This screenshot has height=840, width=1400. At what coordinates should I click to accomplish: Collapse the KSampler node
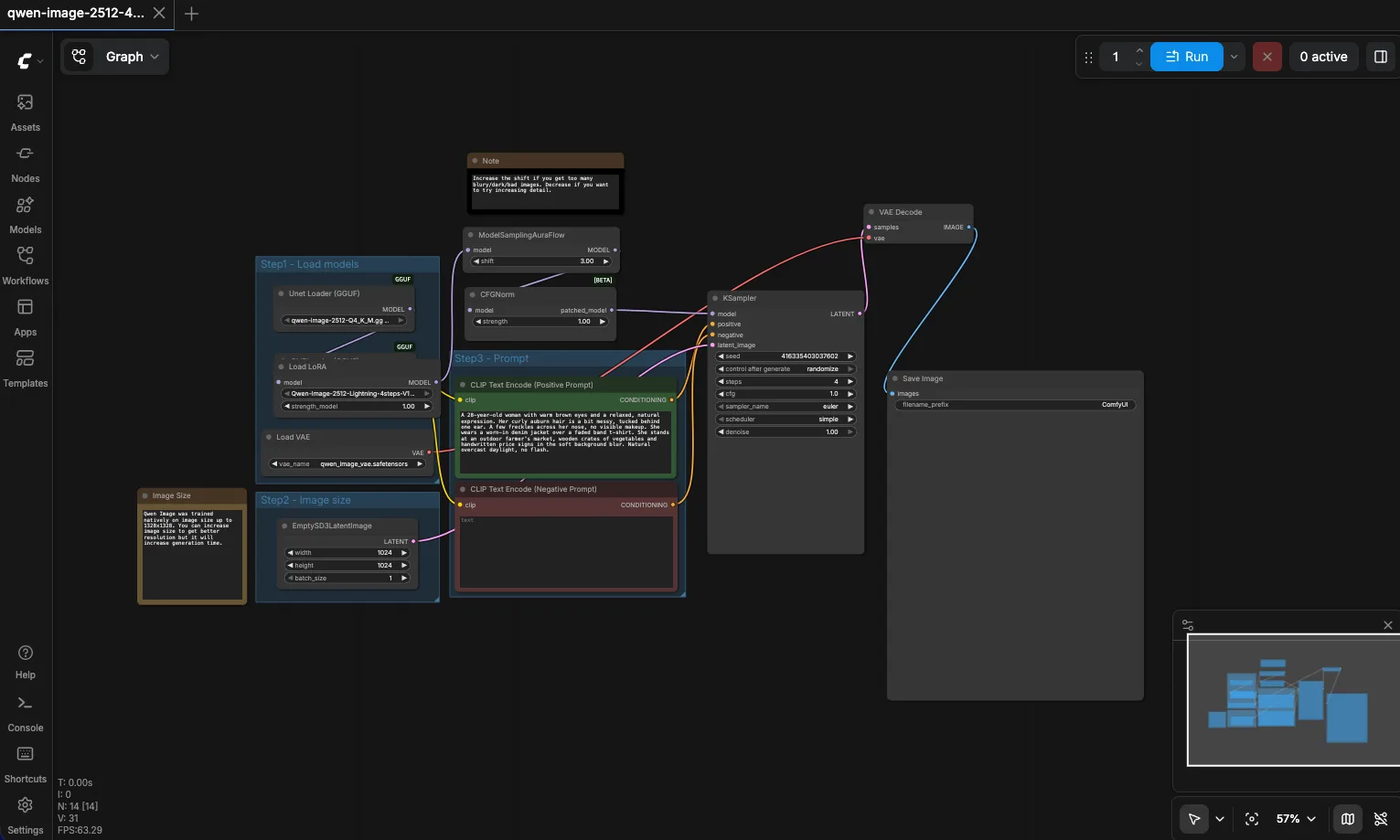point(715,298)
